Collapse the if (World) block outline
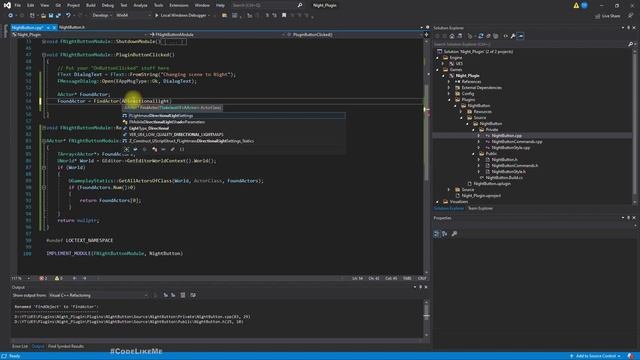640x360 pixels. pyautogui.click(x=44, y=167)
